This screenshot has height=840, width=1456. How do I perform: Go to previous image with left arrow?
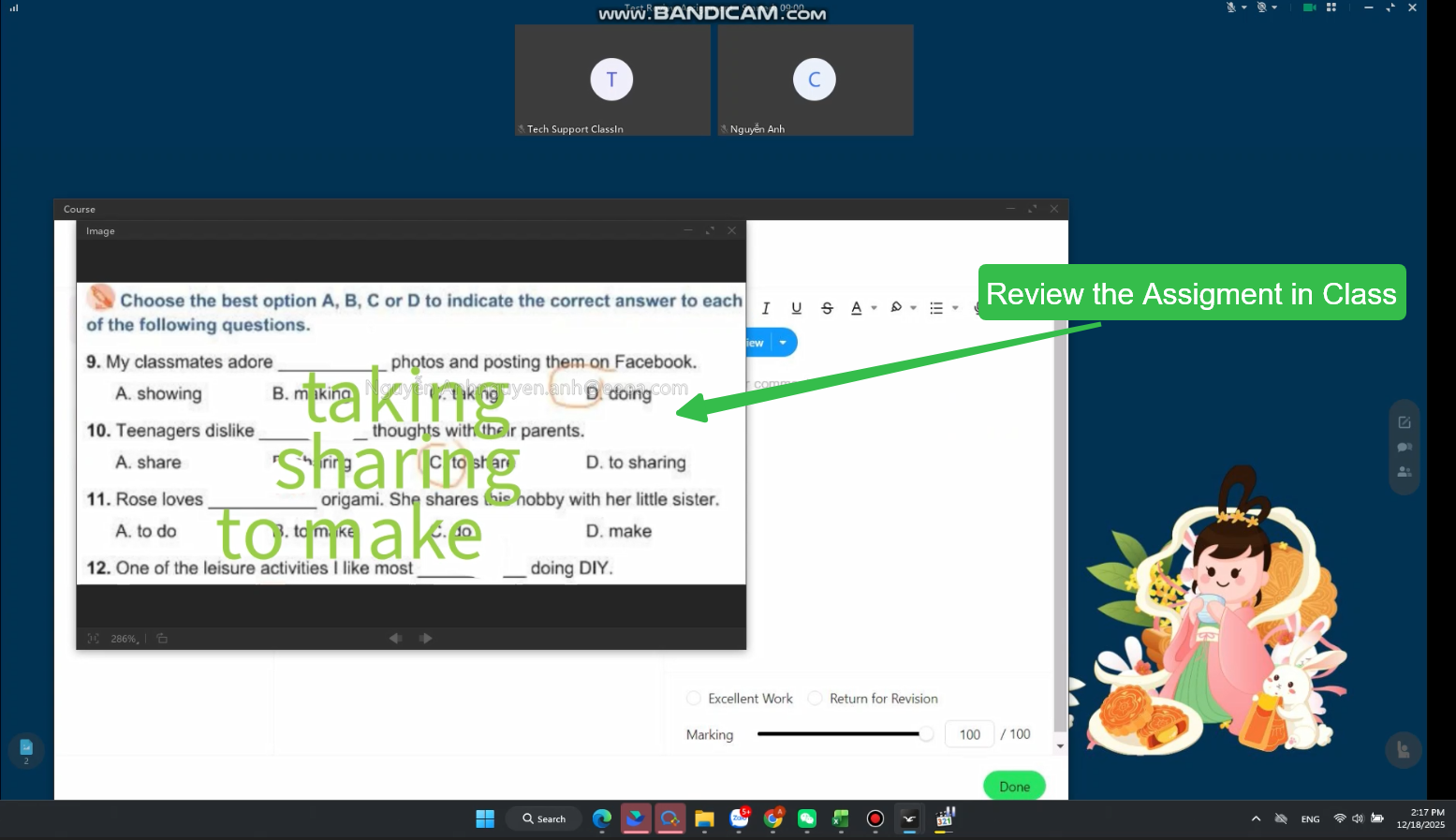[395, 639]
